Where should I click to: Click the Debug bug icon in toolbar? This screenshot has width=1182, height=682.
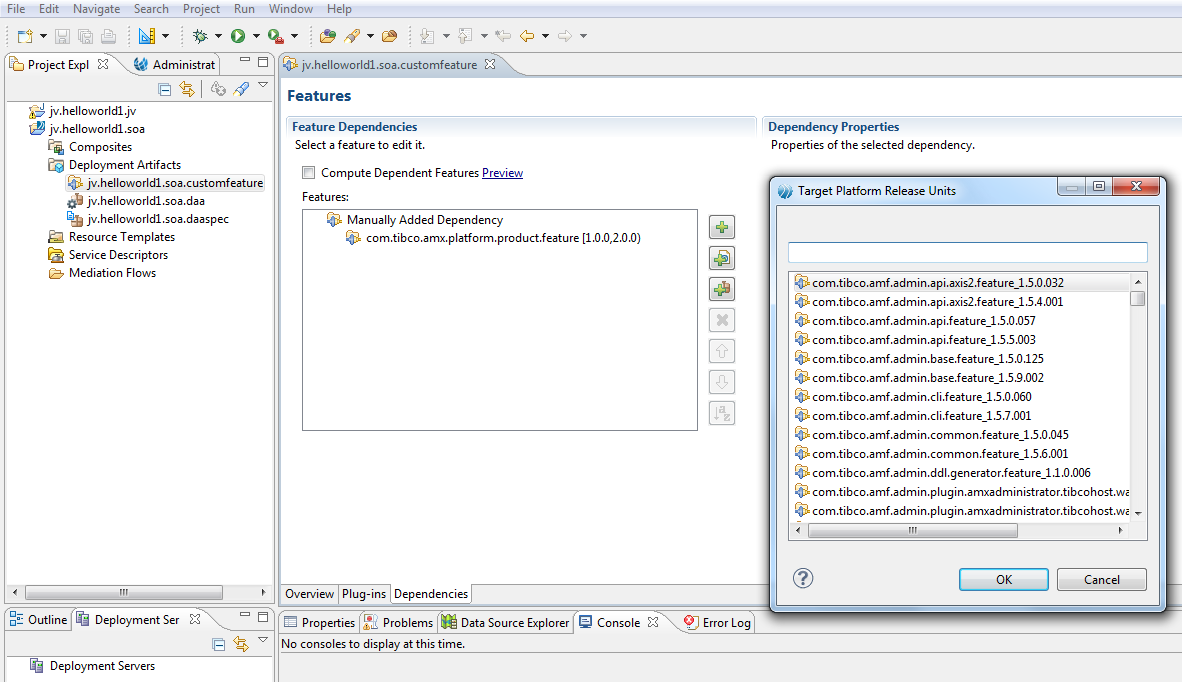(200, 36)
